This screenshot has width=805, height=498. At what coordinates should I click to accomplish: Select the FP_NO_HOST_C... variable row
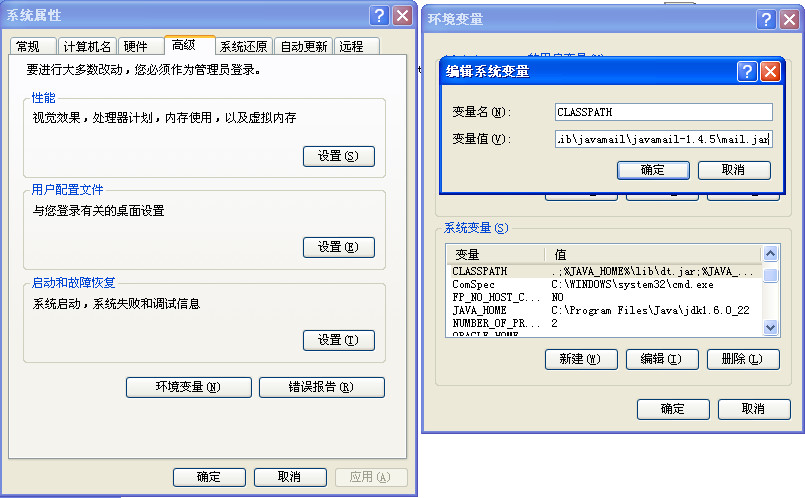[604, 297]
